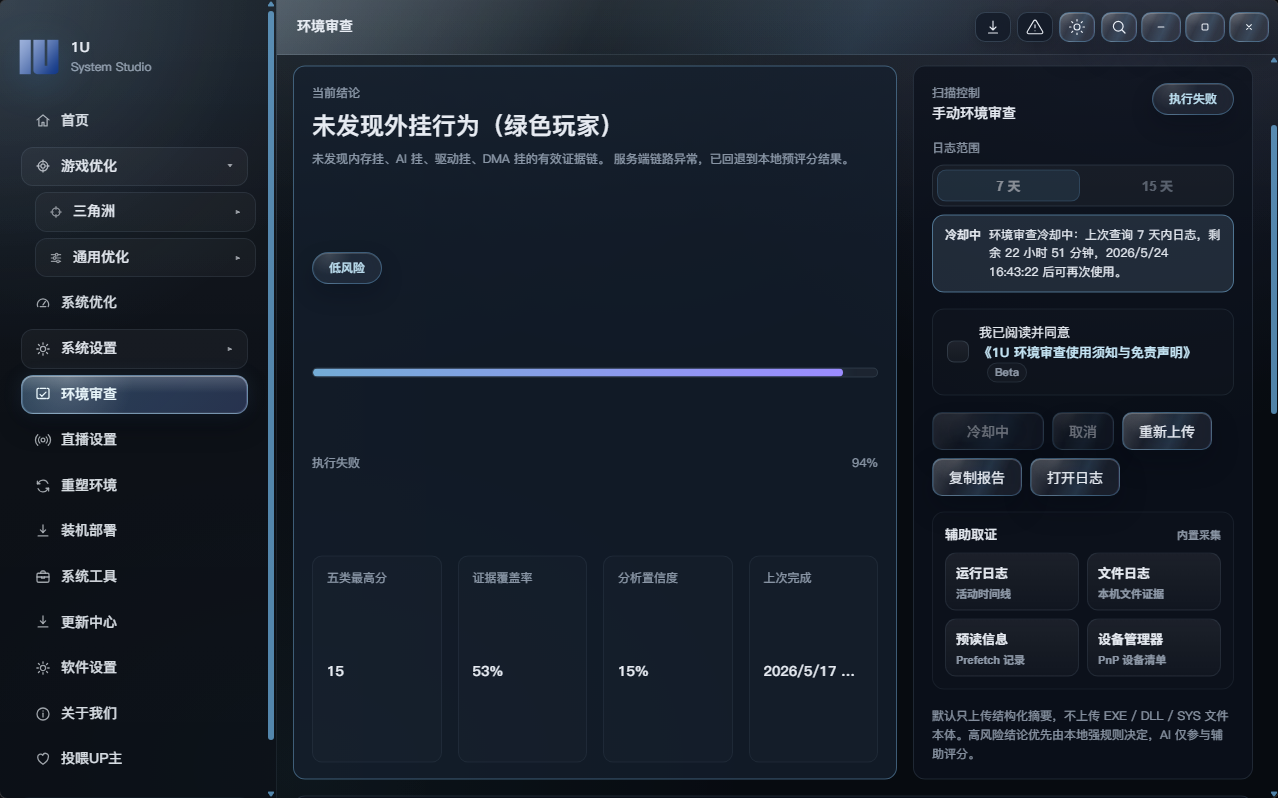The image size is (1278, 798).
Task: Open search with magnifier icon
Action: tap(1118, 27)
